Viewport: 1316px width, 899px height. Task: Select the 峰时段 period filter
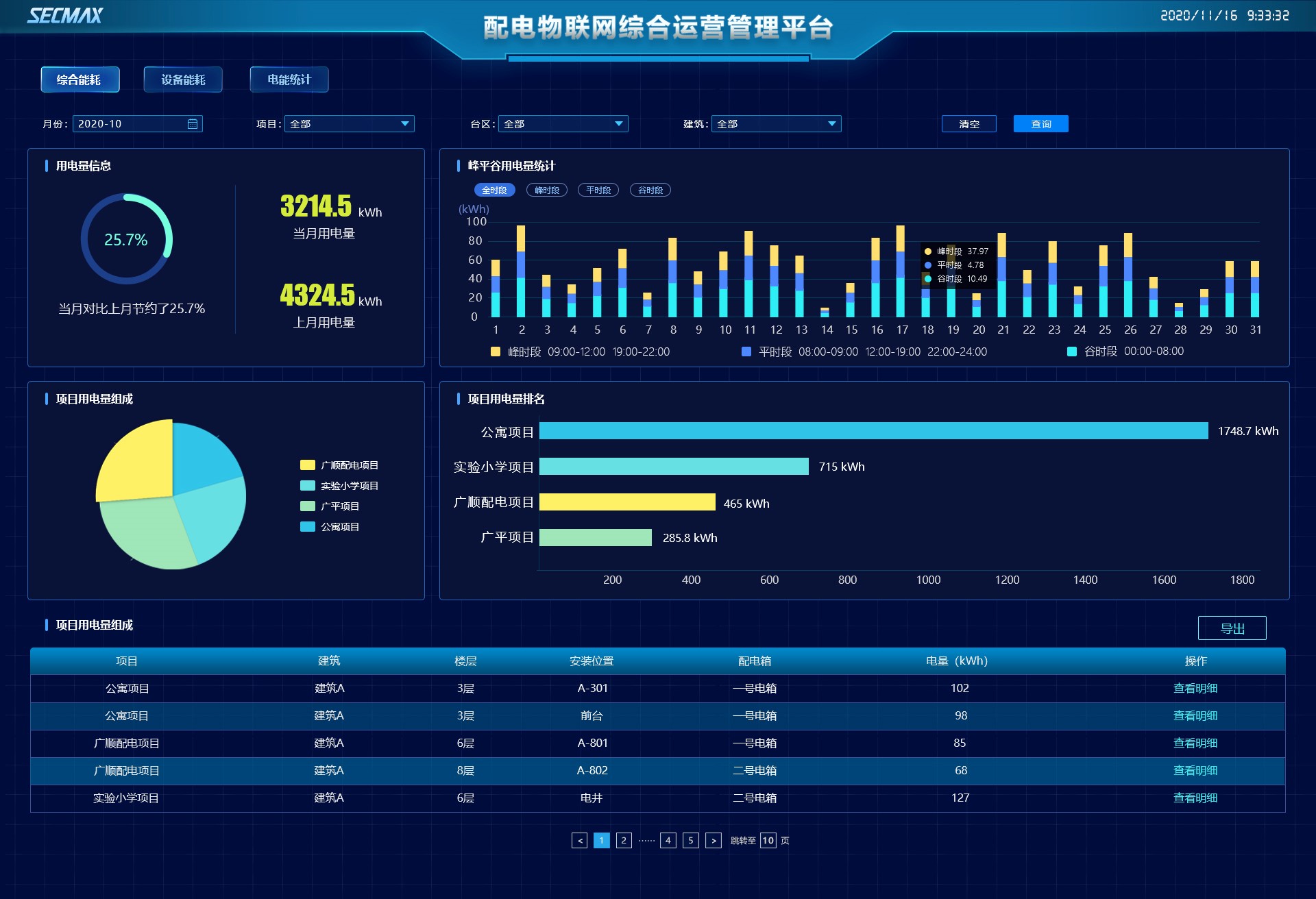546,190
